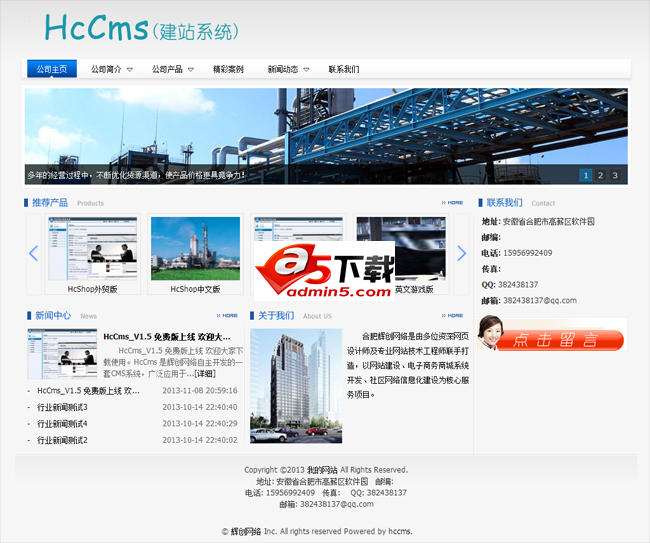650x543 pixels.
Task: Click the 关于我们 section heading
Action: click(276, 315)
